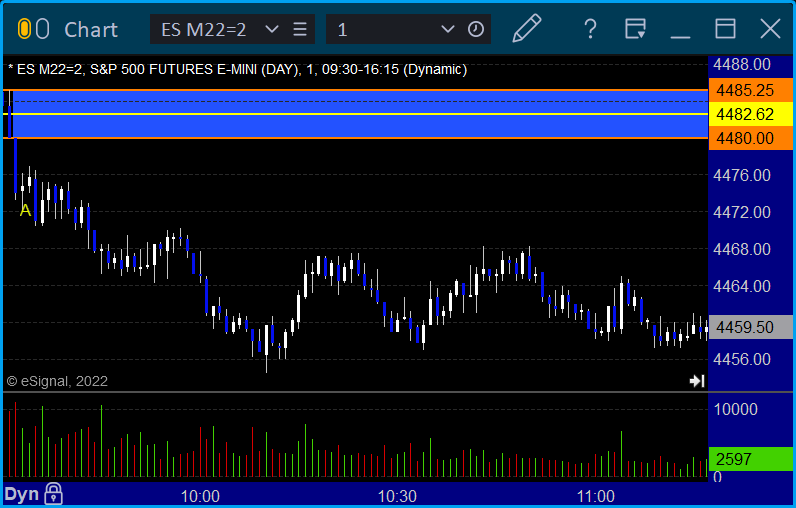
Task: Expand the interval dropdown arrow
Action: point(447,29)
